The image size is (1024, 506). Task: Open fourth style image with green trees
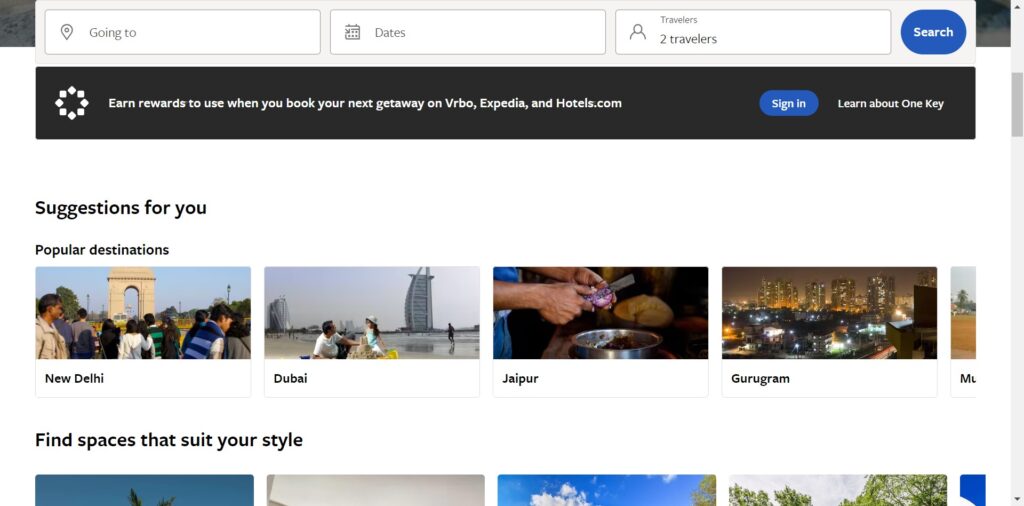pos(837,490)
